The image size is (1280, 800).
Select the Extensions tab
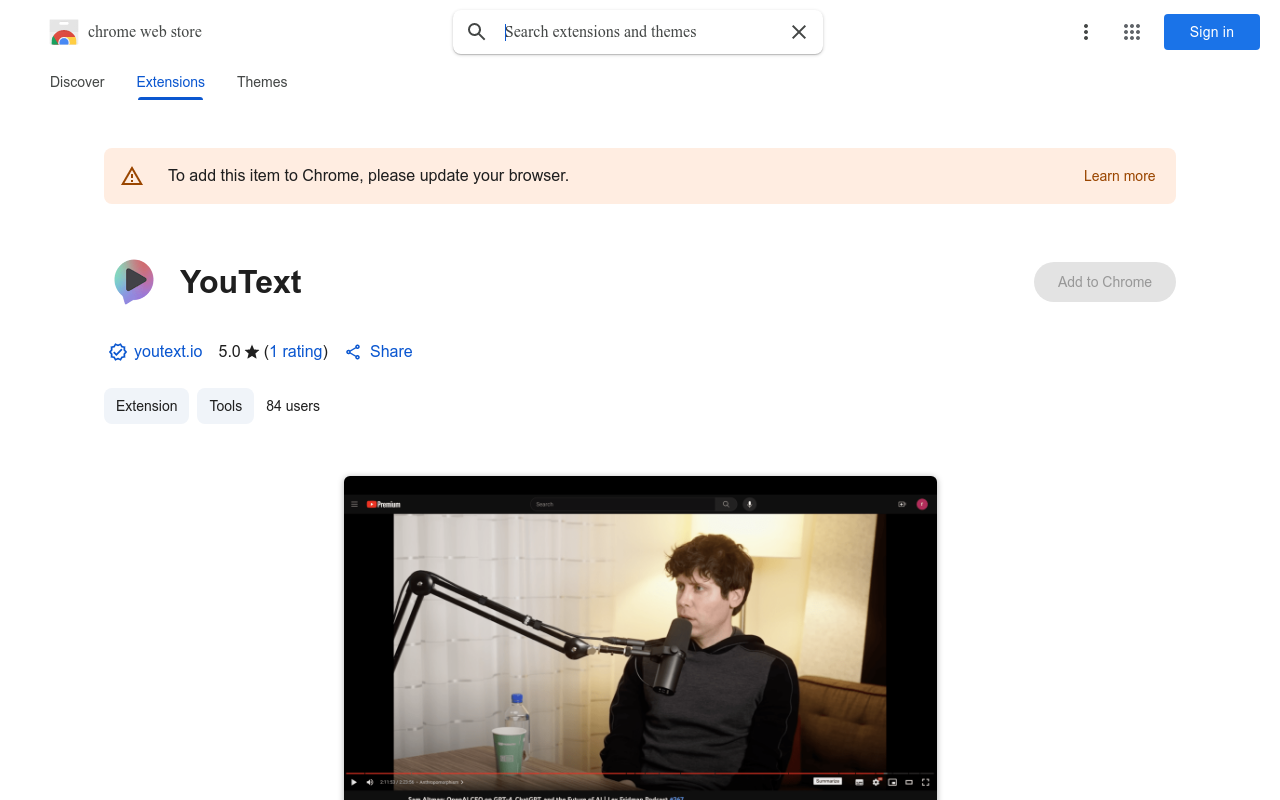tap(171, 82)
